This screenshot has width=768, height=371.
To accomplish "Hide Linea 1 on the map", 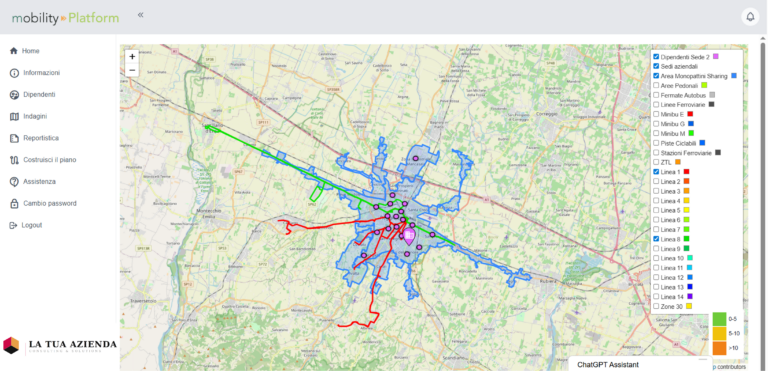I will coord(656,172).
